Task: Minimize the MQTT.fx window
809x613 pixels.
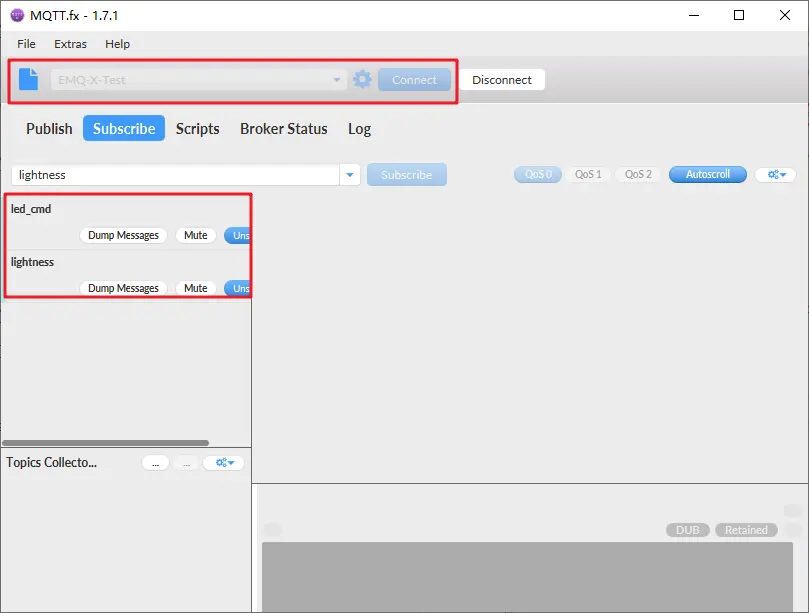Action: [694, 15]
